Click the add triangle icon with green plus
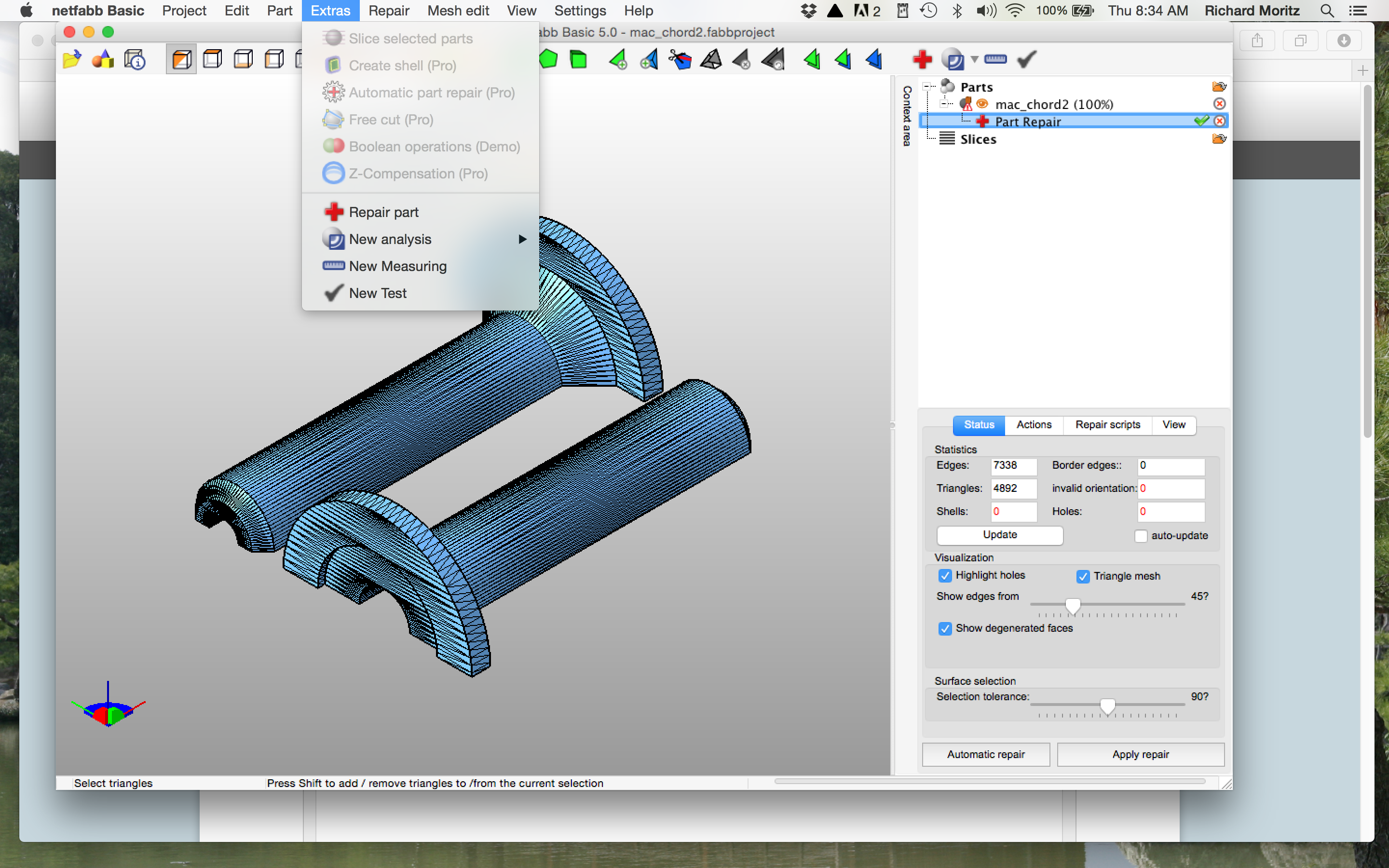 coord(618,59)
